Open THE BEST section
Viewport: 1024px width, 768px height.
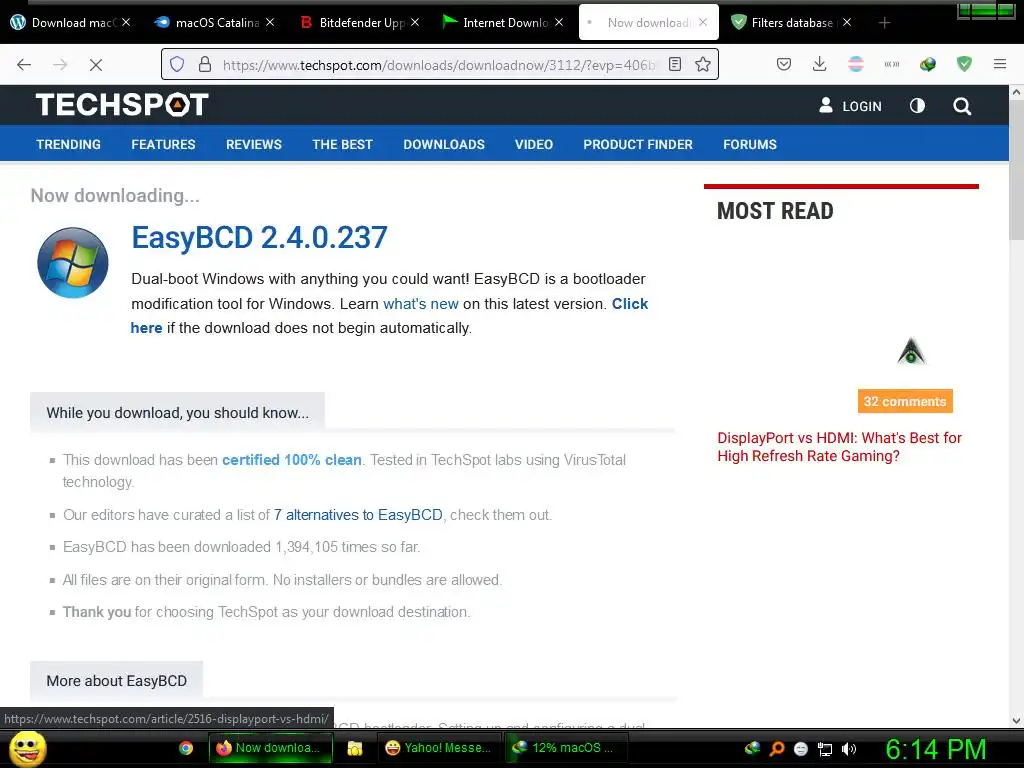click(x=342, y=144)
